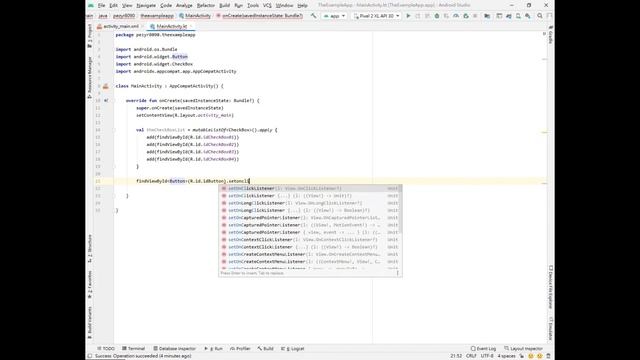Click the completion popup options dots icon

(x=398, y=273)
